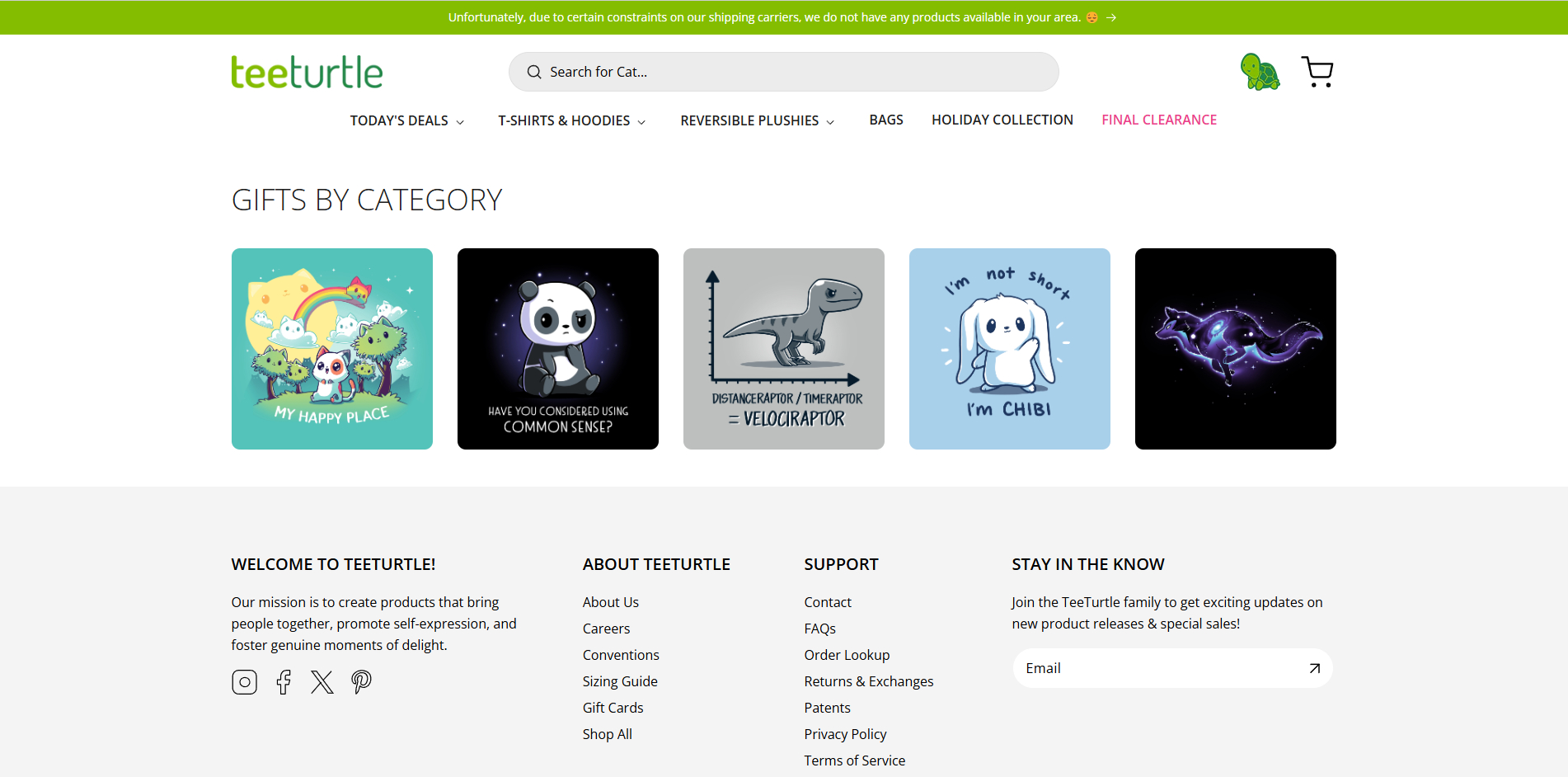Submit the newsletter email form arrow
Screen dimensions: 1568x777
[x=1313, y=668]
